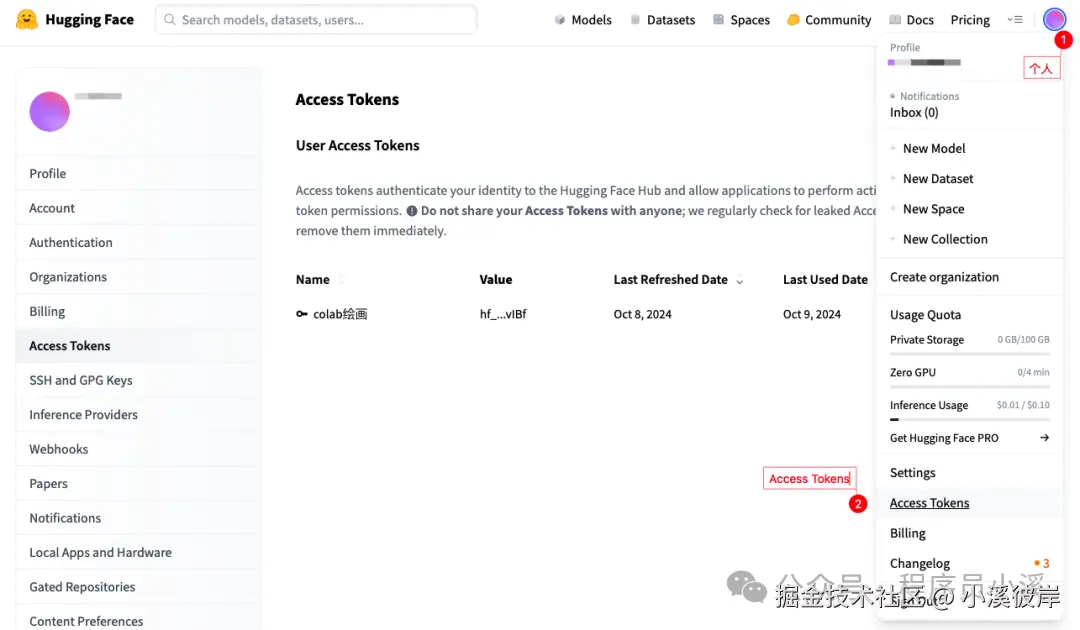Click Get Hugging Face PRO arrow

pos(1044,438)
